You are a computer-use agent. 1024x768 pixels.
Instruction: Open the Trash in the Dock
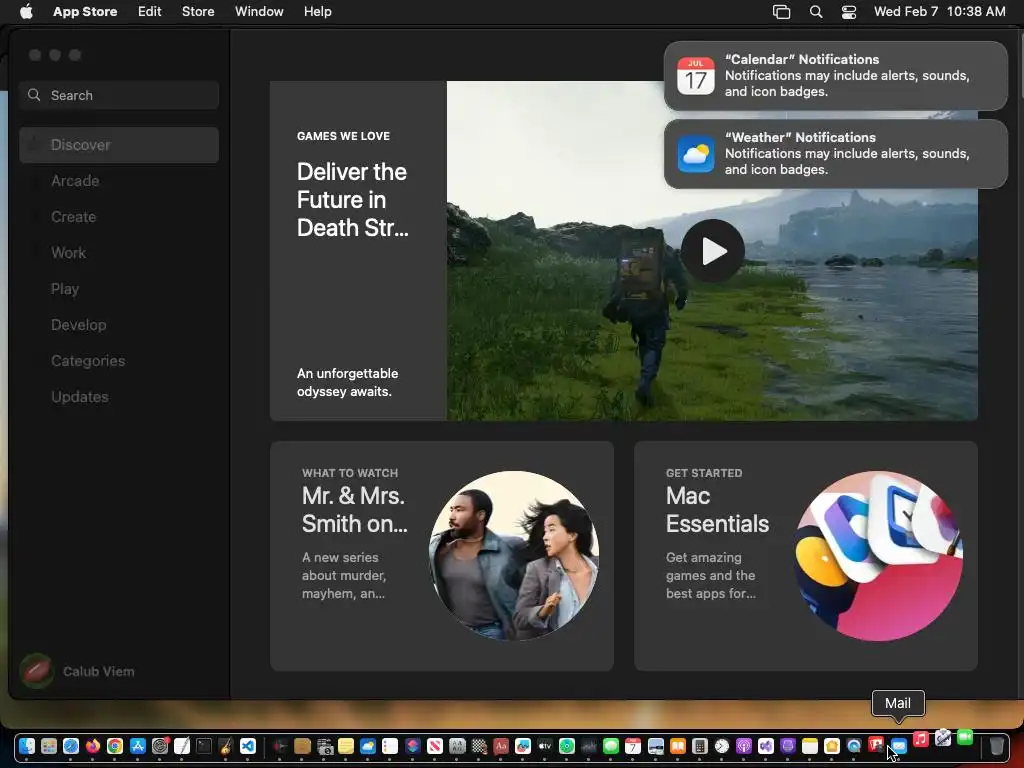point(997,745)
